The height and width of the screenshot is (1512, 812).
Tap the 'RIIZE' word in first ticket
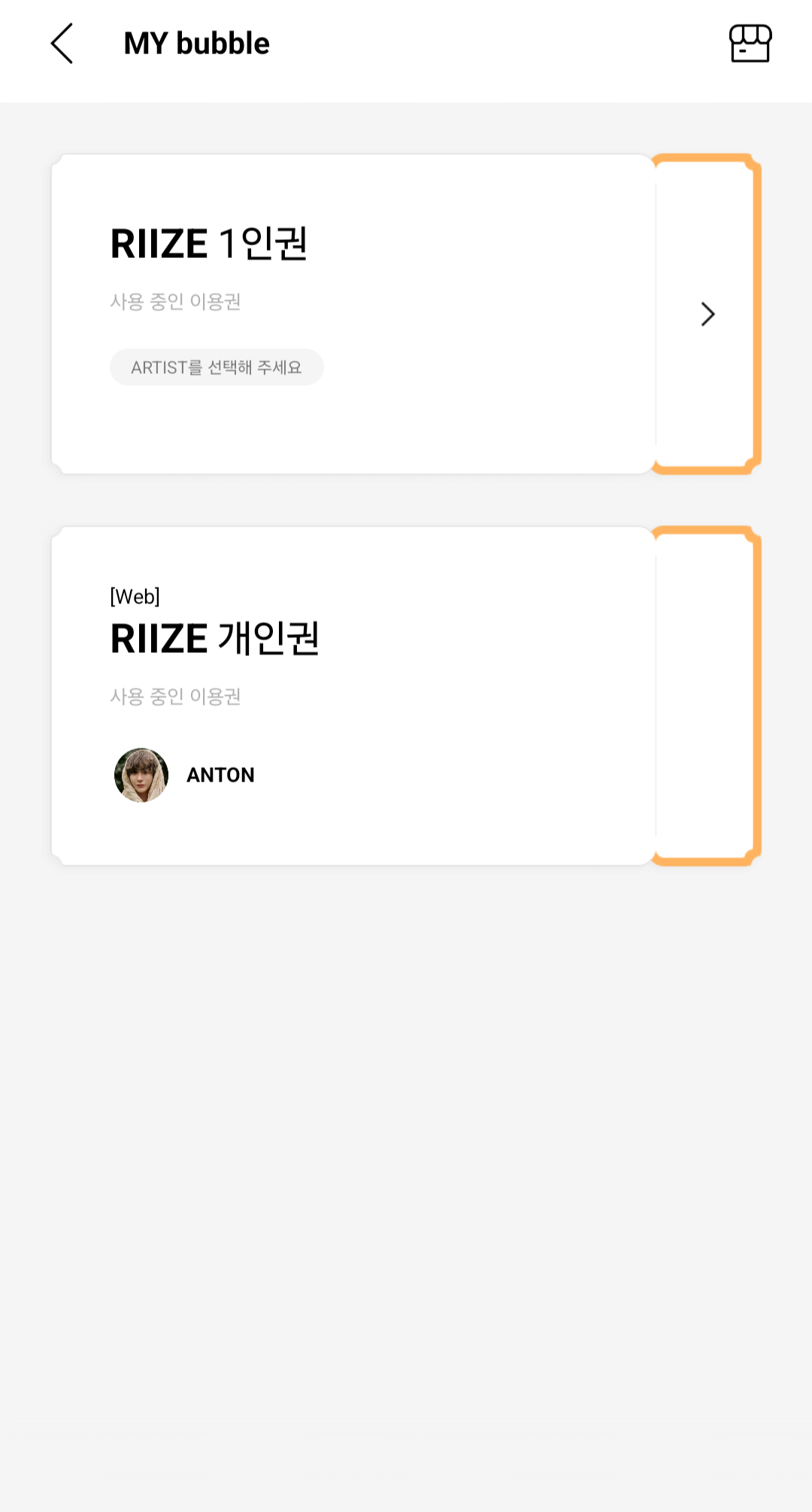tap(159, 244)
